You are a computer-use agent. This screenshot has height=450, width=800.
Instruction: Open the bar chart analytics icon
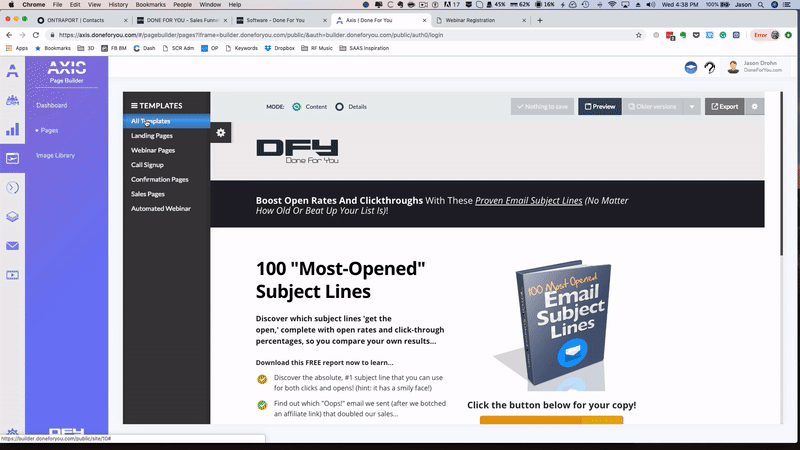coord(12,129)
